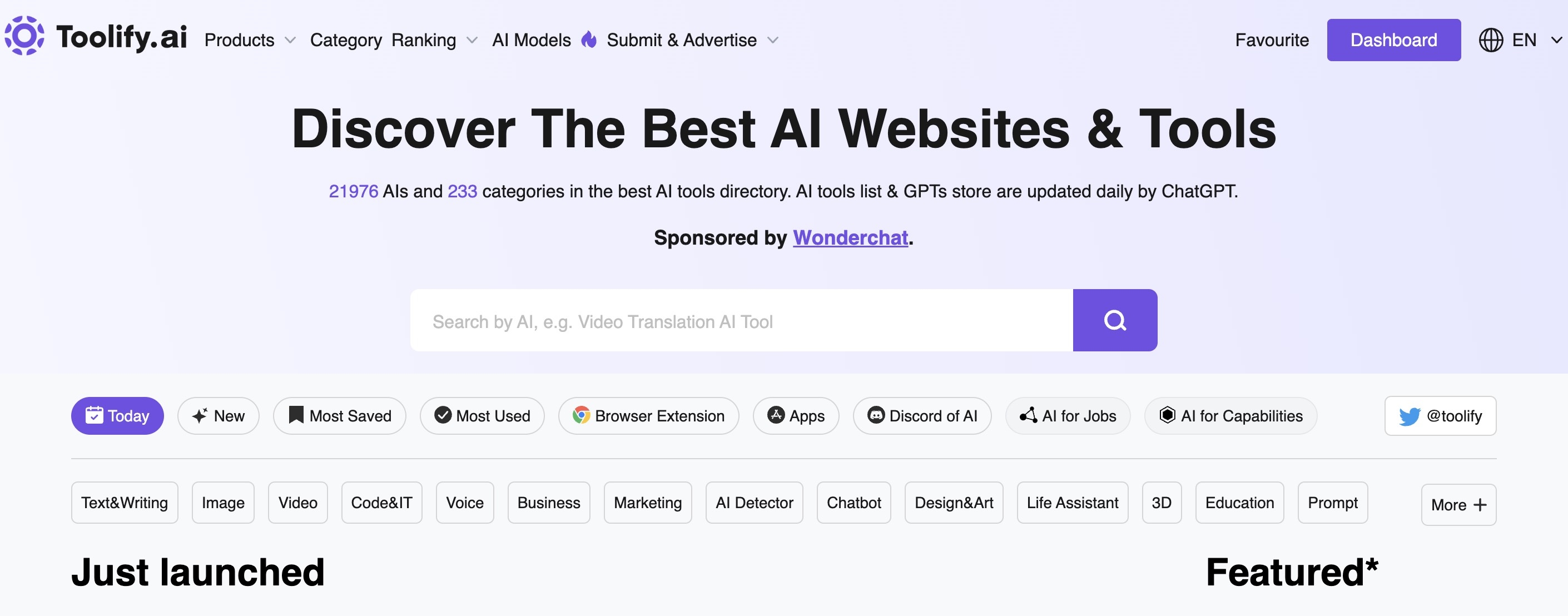Viewport: 1568px width, 616px height.
Task: Click the flame icon beside AI Models
Action: [x=589, y=39]
